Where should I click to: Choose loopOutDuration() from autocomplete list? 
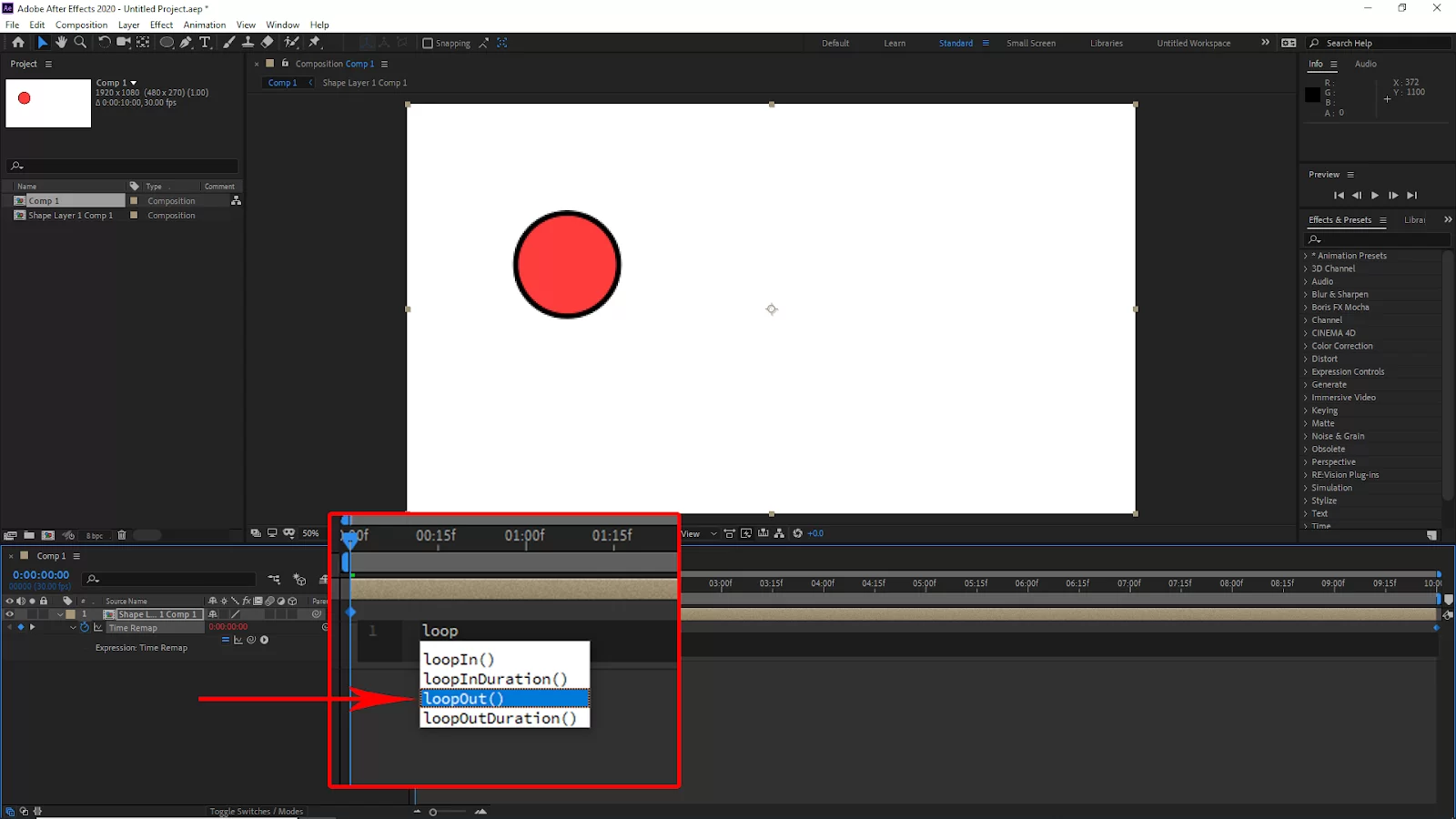pyautogui.click(x=505, y=718)
